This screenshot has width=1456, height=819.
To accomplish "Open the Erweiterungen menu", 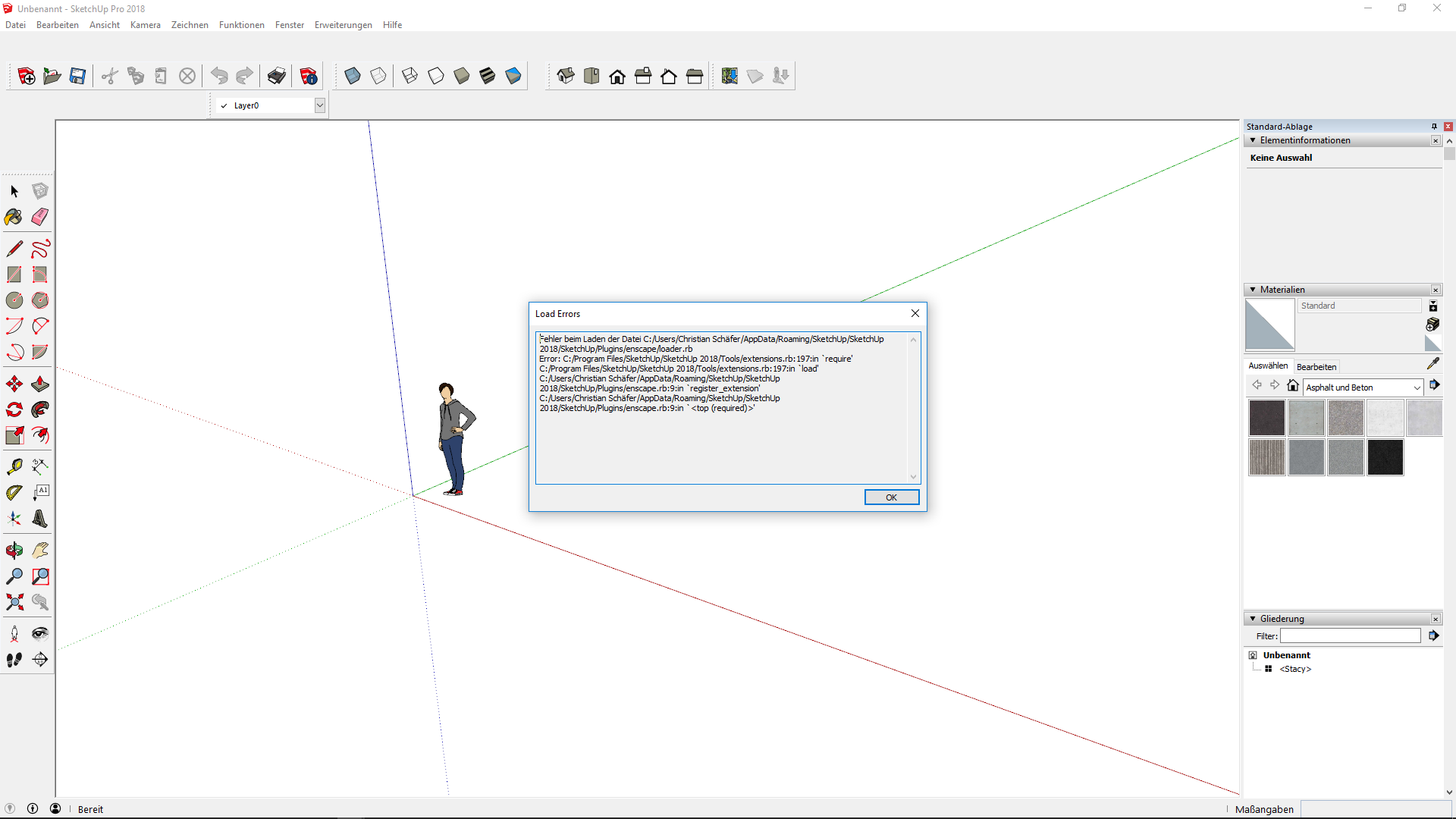I will 343,25.
